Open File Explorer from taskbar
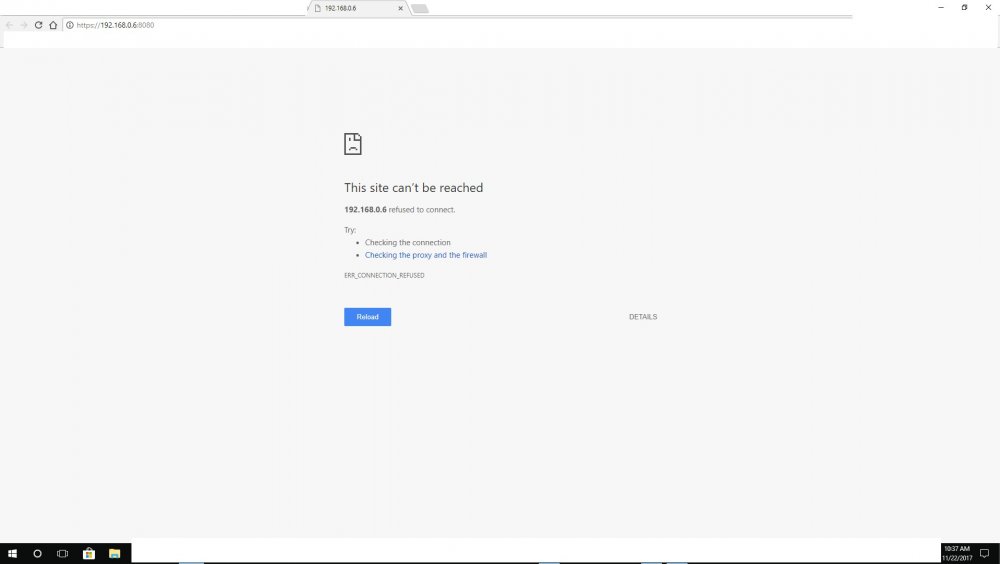Image resolution: width=1000 pixels, height=564 pixels. coord(114,553)
